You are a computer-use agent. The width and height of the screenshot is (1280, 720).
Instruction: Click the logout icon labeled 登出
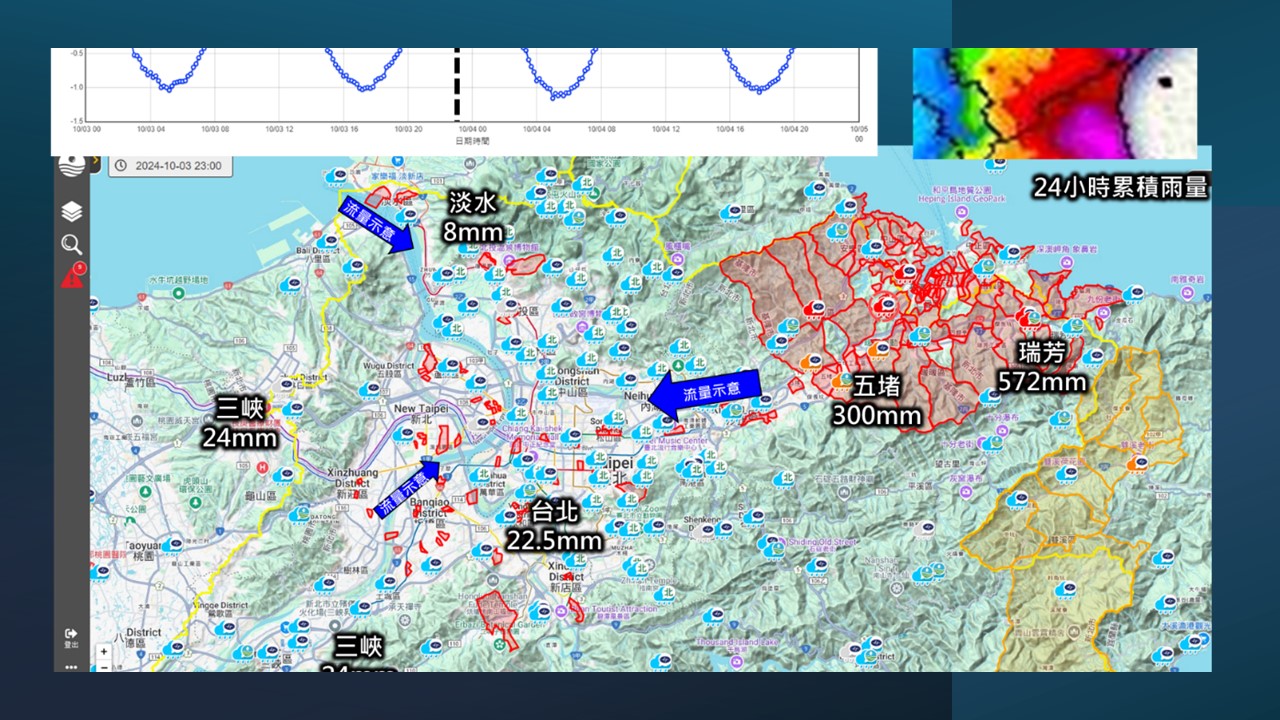[71, 635]
